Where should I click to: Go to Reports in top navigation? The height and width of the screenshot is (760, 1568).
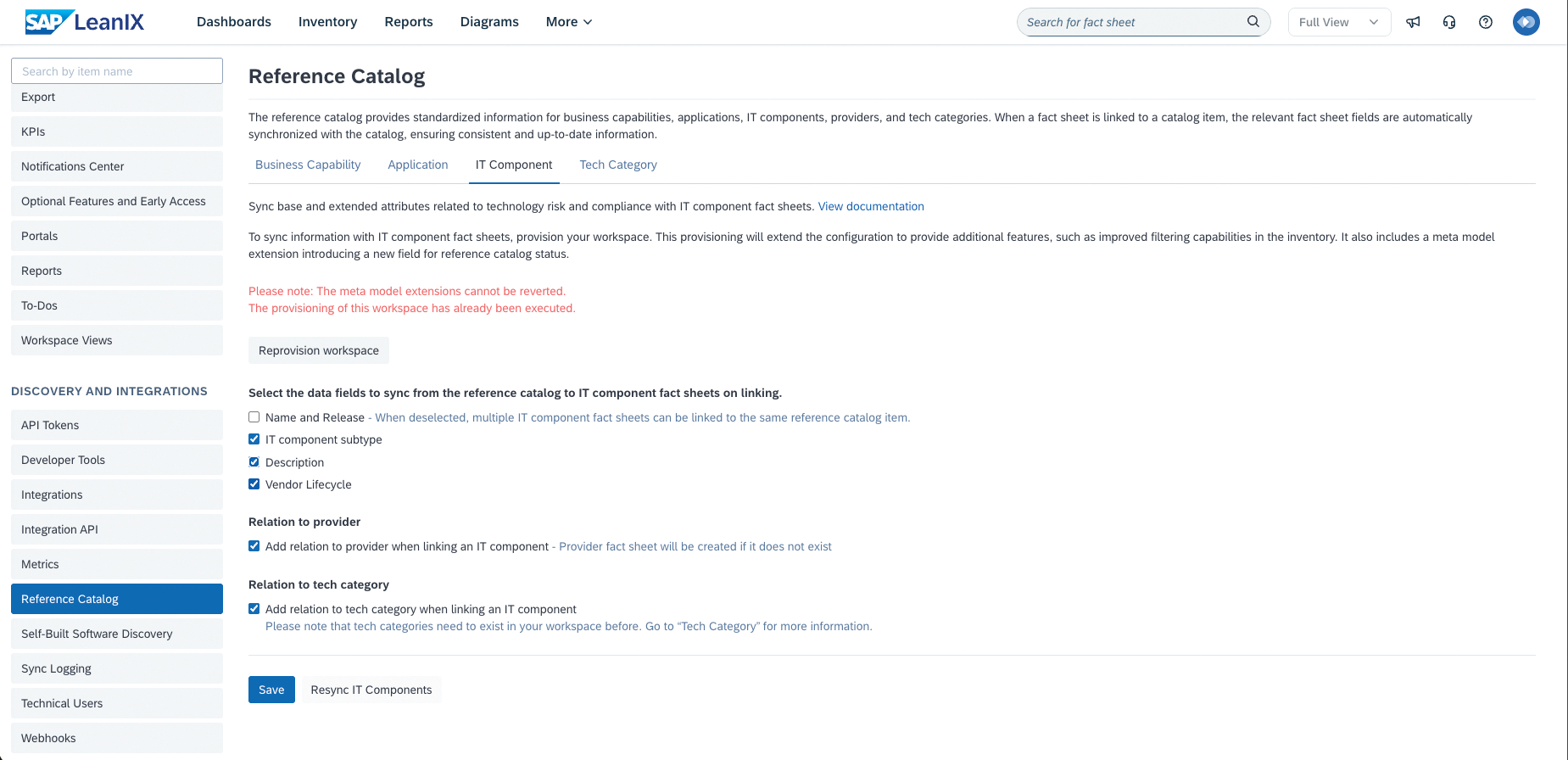pos(409,22)
